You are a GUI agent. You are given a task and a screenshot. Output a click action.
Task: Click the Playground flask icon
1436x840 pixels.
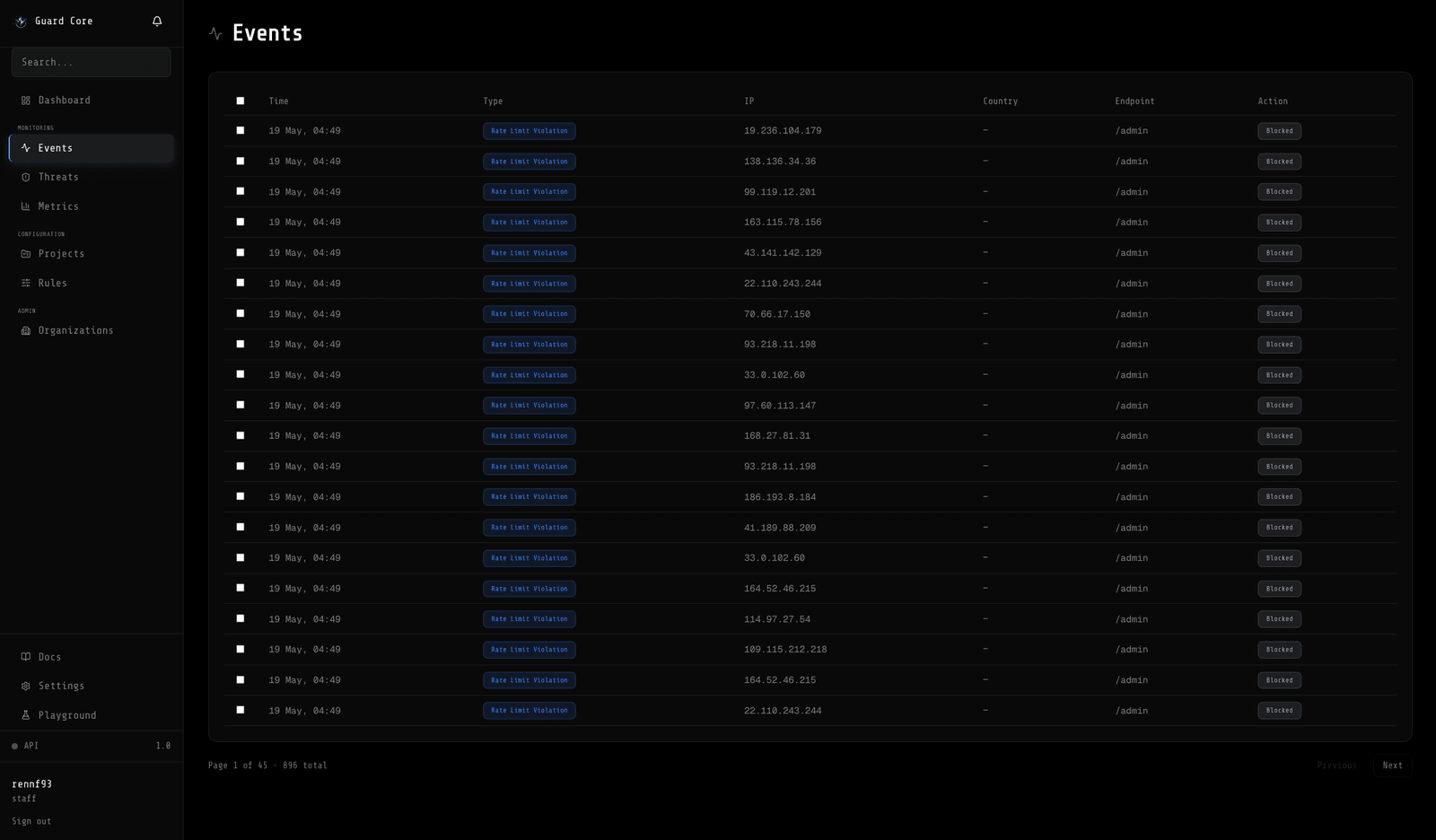click(26, 715)
